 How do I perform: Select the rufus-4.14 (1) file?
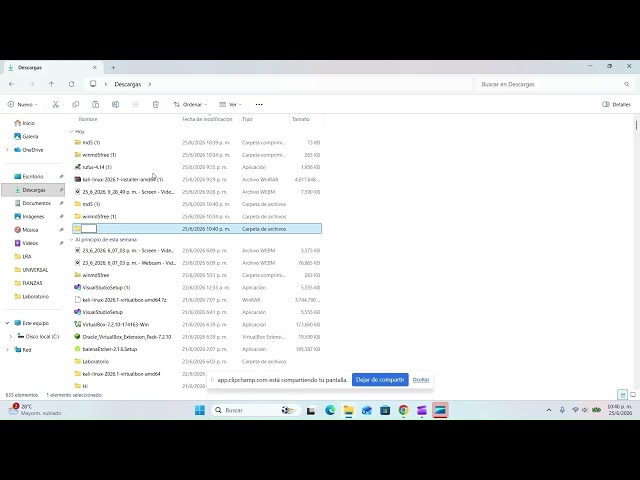[x=197, y=167]
